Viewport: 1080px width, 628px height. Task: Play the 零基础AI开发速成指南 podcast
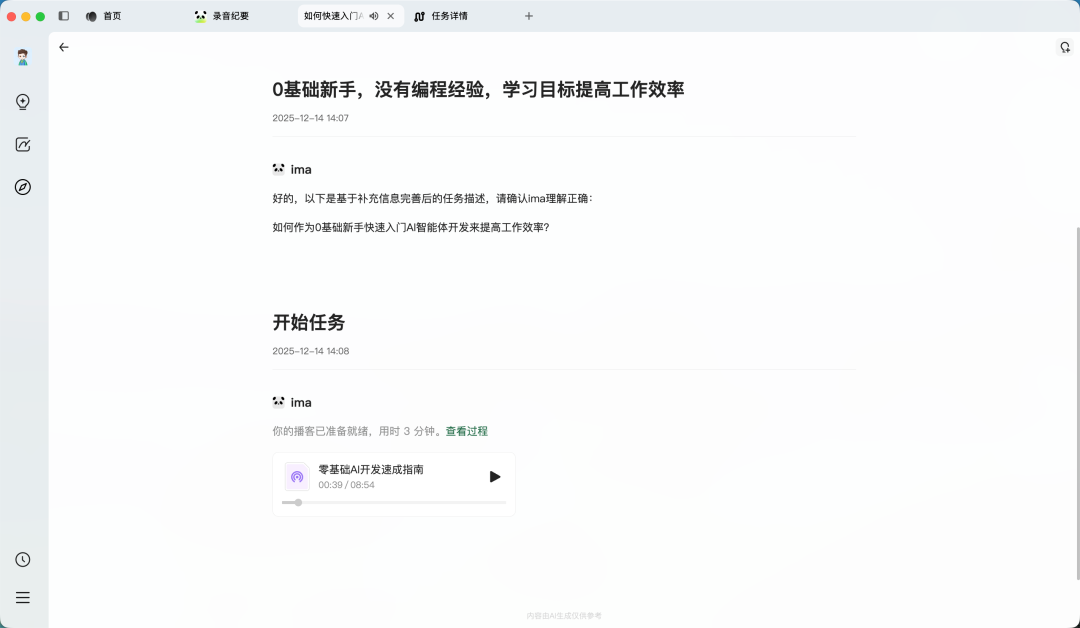pos(494,476)
